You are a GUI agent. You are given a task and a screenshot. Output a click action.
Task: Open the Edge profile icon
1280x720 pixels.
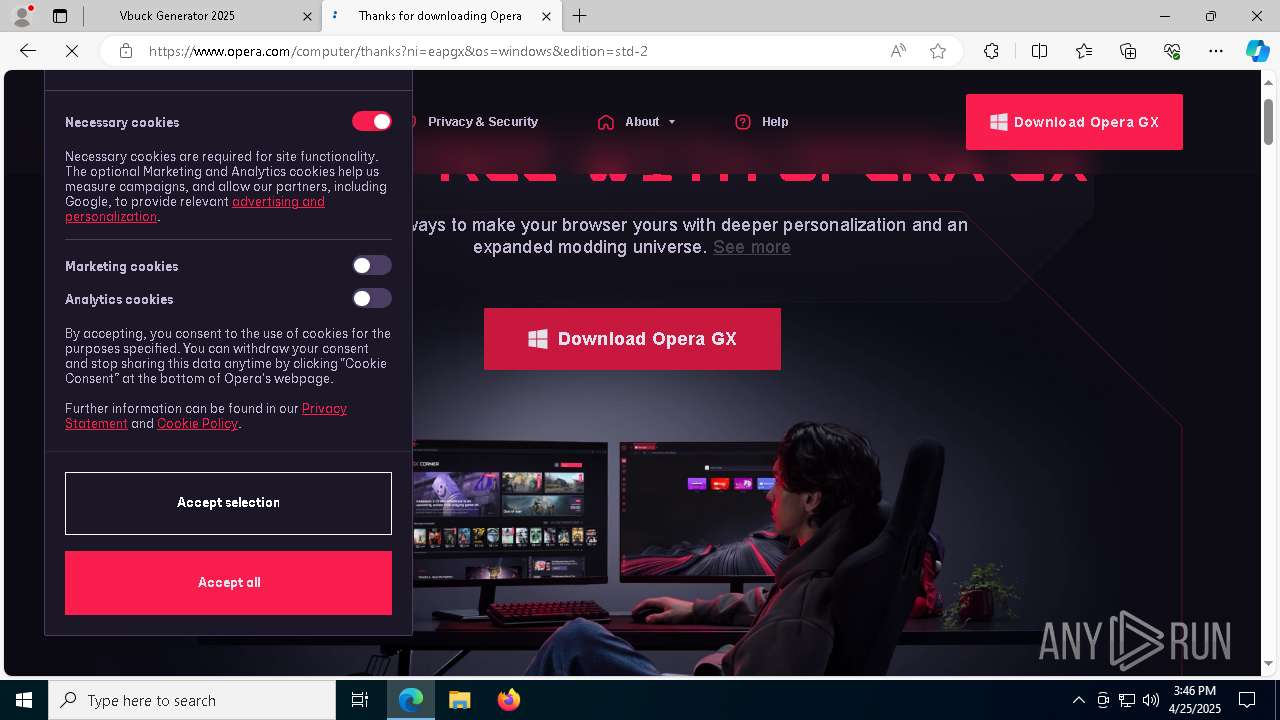(x=22, y=16)
